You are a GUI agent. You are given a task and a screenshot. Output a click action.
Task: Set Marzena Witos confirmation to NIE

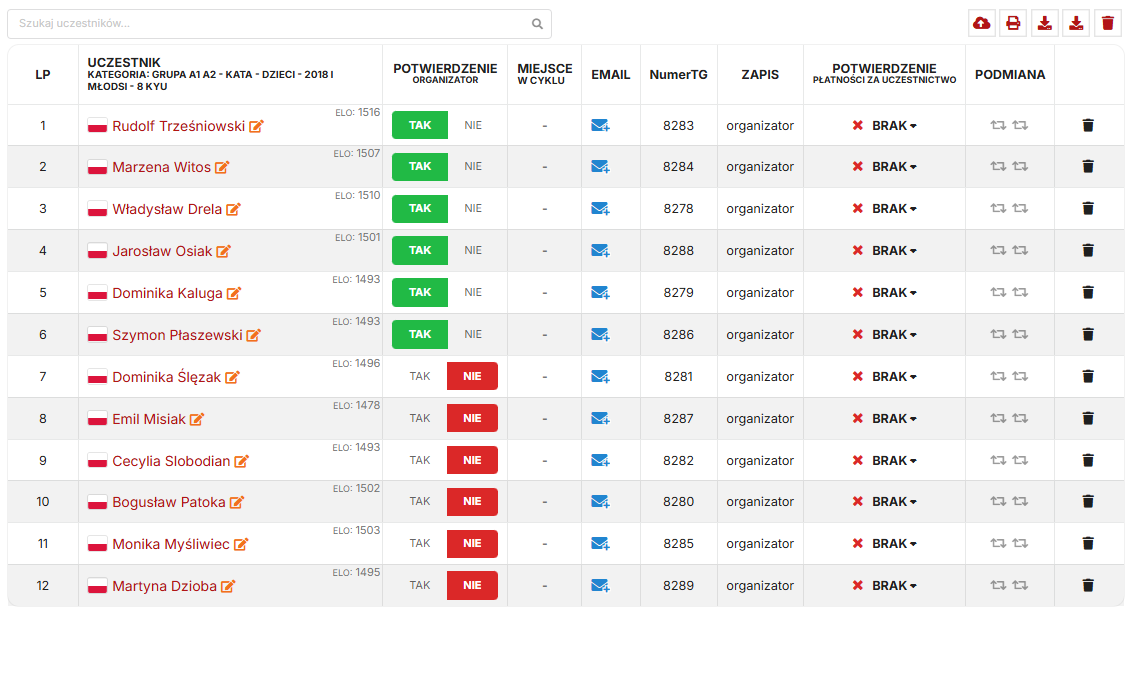[473, 167]
